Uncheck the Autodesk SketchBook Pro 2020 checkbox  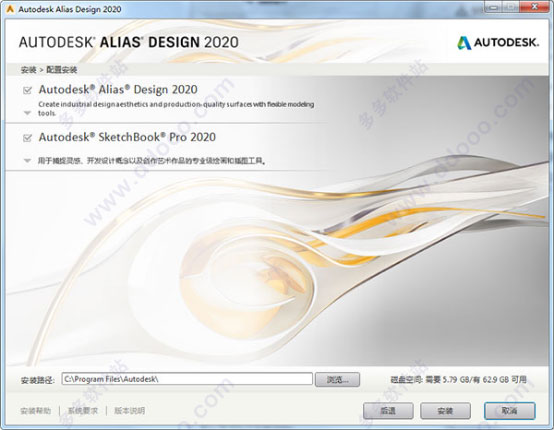click(x=27, y=138)
